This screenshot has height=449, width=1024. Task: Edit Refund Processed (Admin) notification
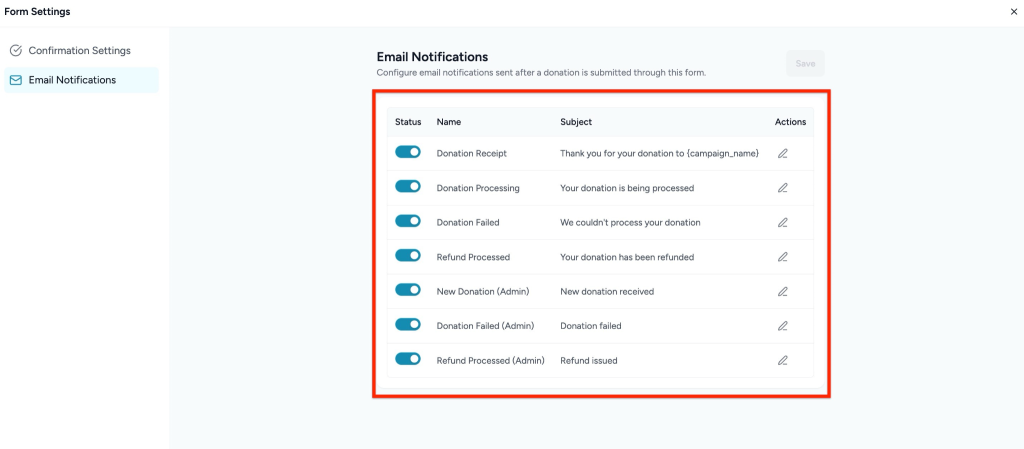tap(782, 360)
